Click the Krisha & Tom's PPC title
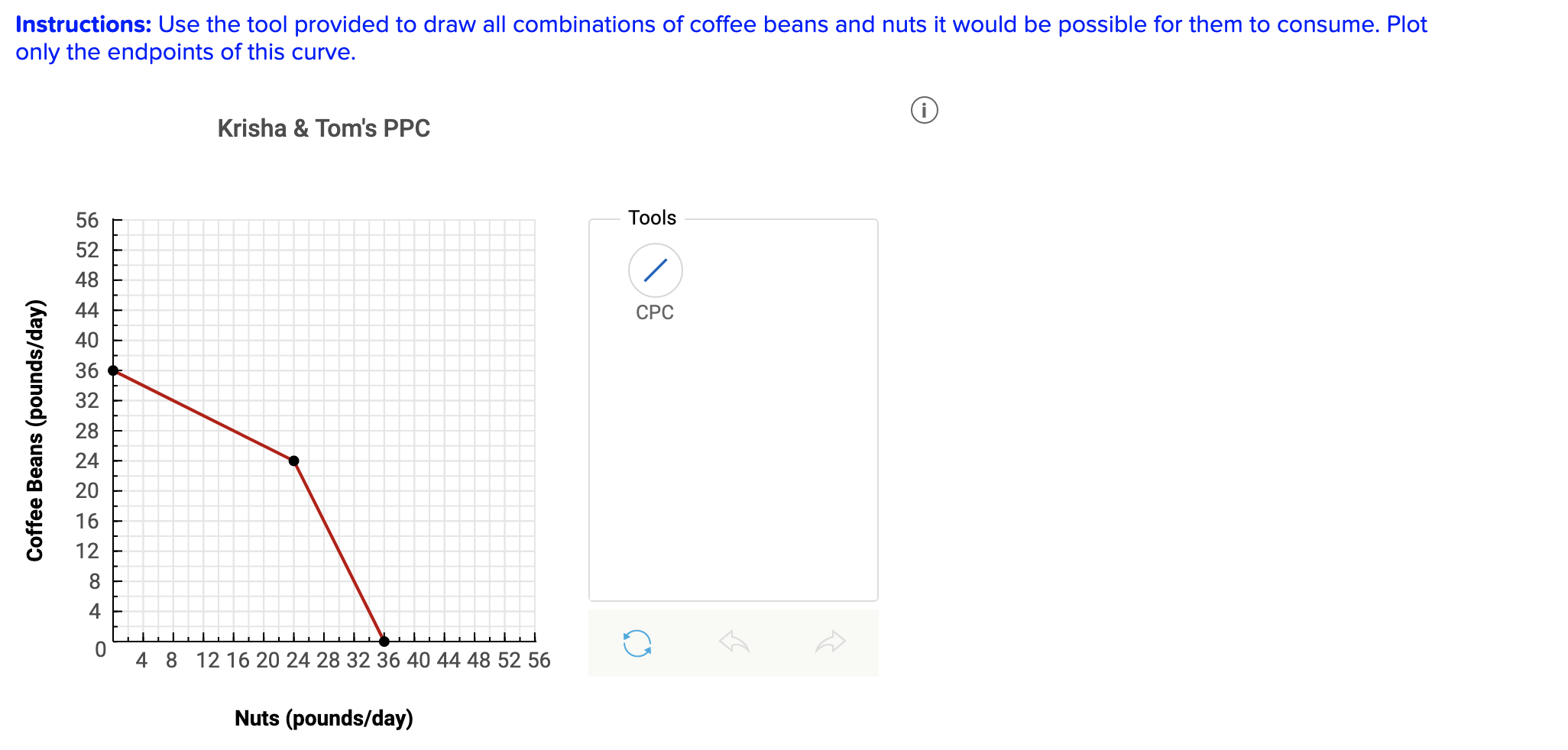Image resolution: width=1568 pixels, height=750 pixels. pyautogui.click(x=324, y=128)
